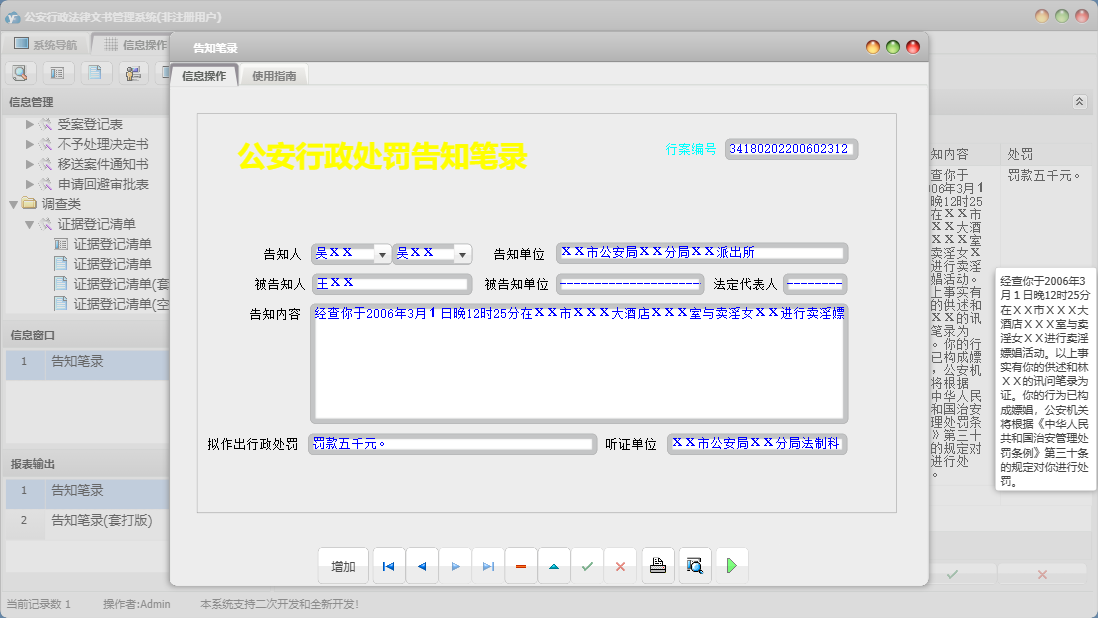This screenshot has width=1098, height=618.
Task: Jump to the first record
Action: tap(388, 565)
